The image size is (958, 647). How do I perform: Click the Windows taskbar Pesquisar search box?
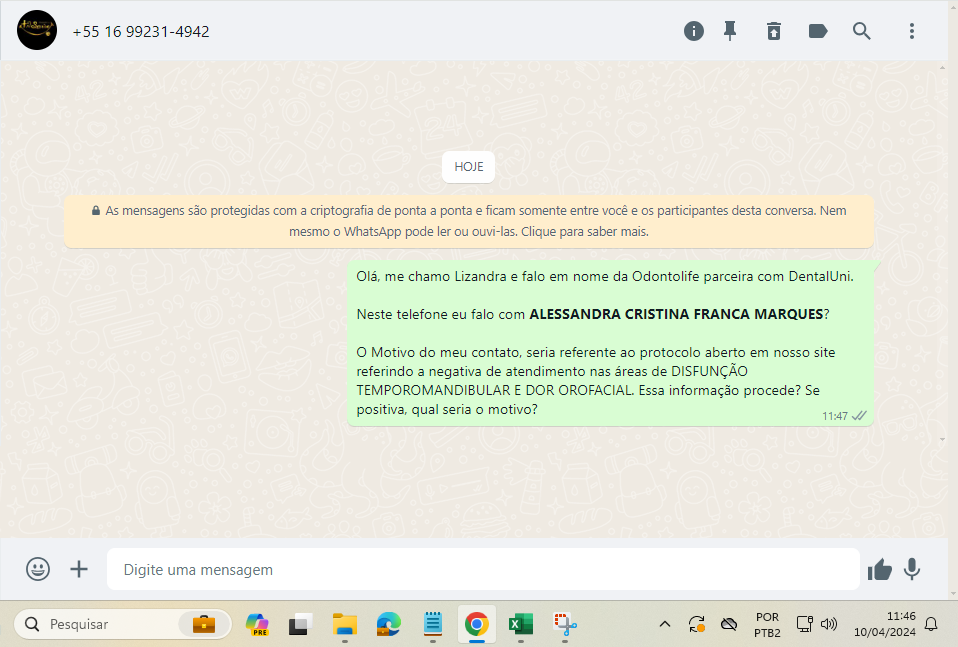(x=122, y=624)
